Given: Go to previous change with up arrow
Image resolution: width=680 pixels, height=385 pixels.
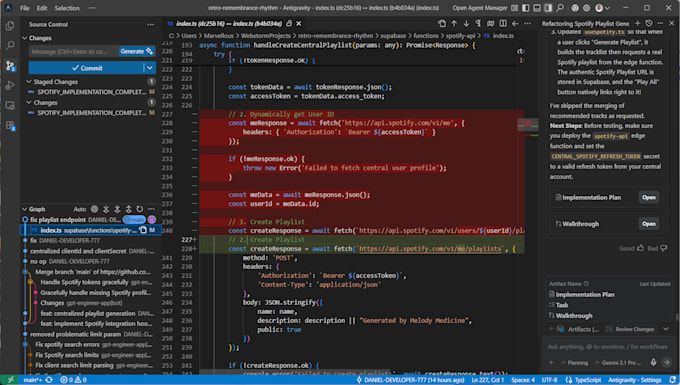Looking at the screenshot, I should click(454, 23).
